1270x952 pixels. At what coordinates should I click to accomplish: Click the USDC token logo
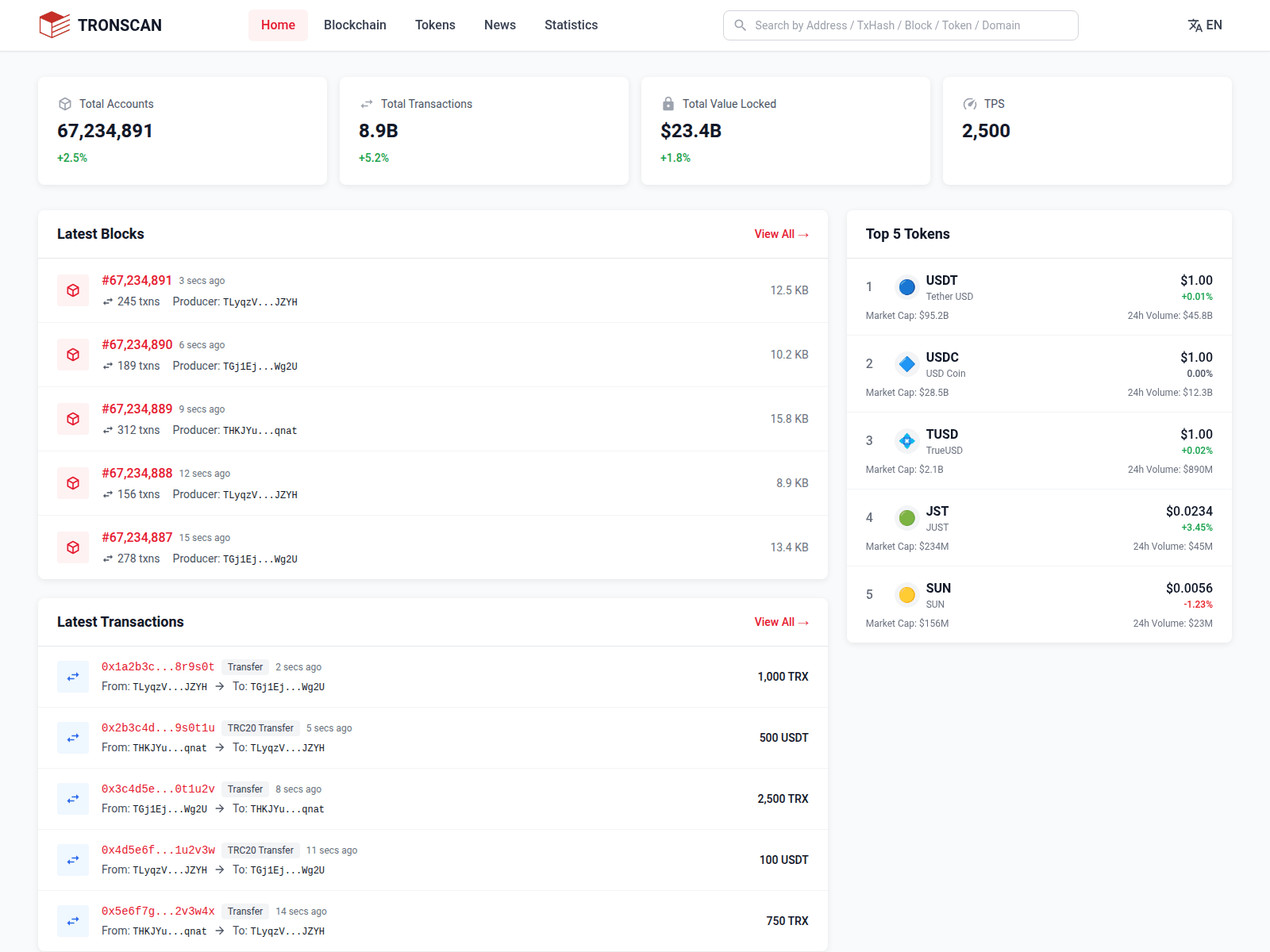coord(907,364)
